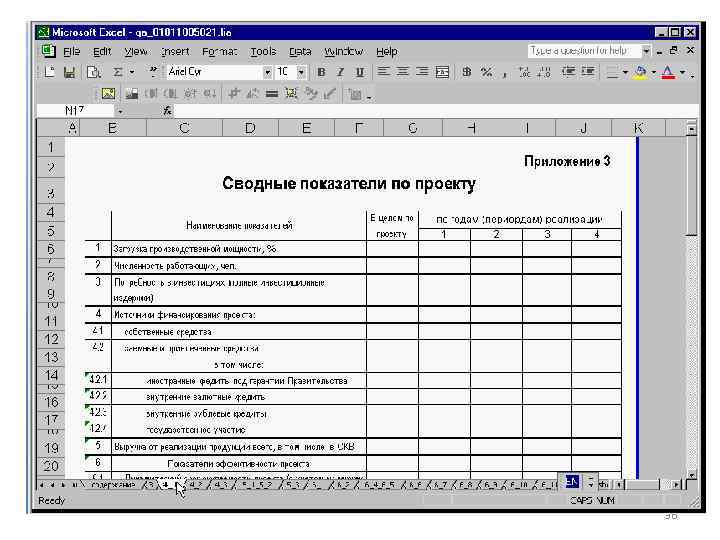Align cell text right
The width and height of the screenshot is (720, 540).
(x=422, y=72)
